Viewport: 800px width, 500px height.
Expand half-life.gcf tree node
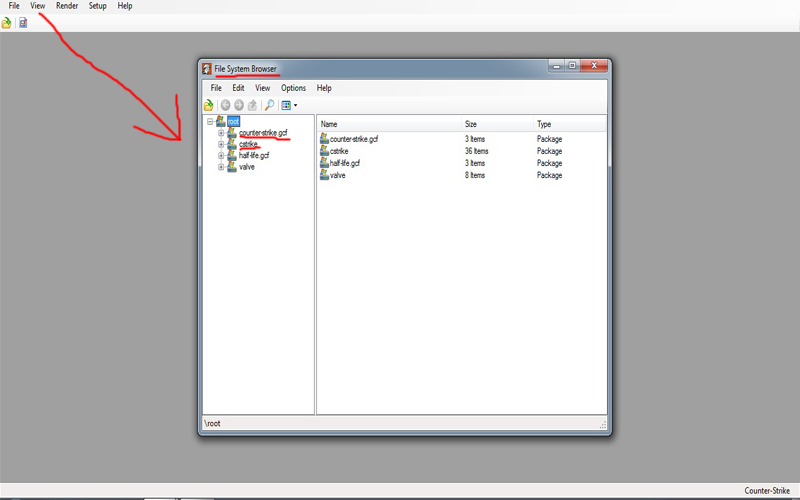point(221,155)
